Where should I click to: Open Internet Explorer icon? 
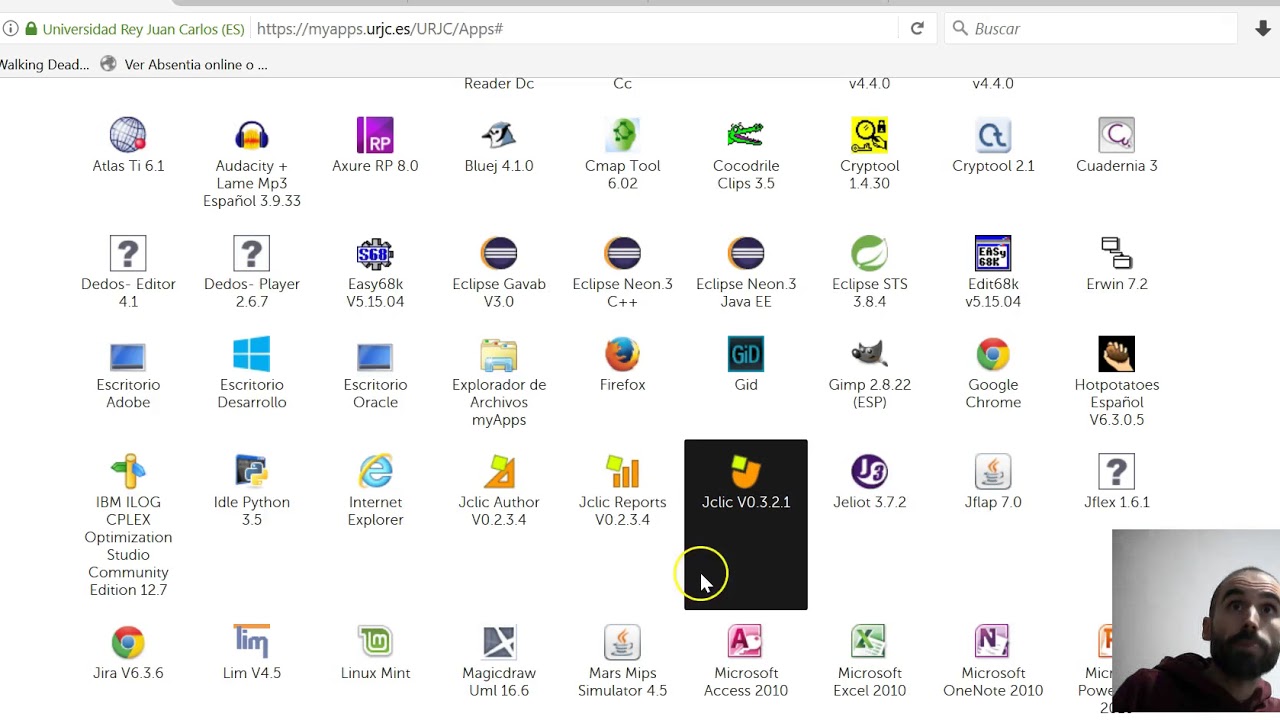point(375,472)
